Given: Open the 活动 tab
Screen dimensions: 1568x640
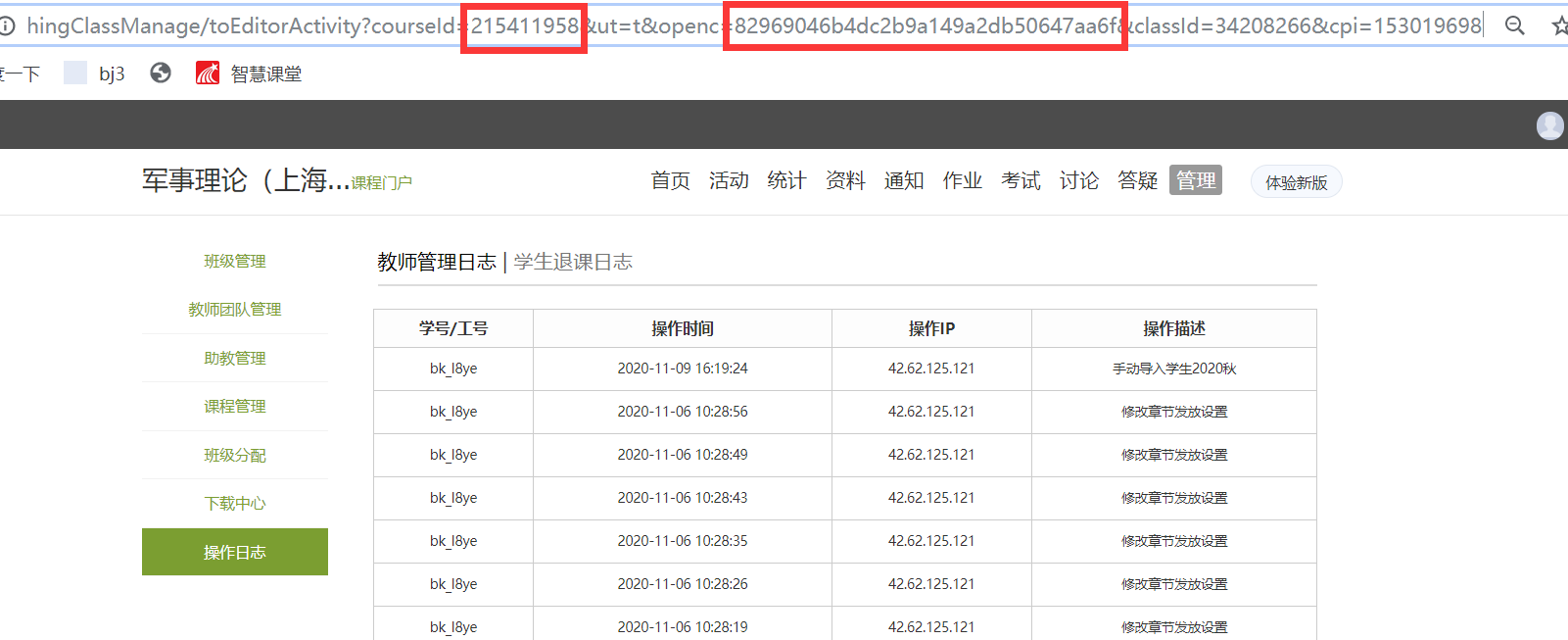Looking at the screenshot, I should pyautogui.click(x=729, y=180).
